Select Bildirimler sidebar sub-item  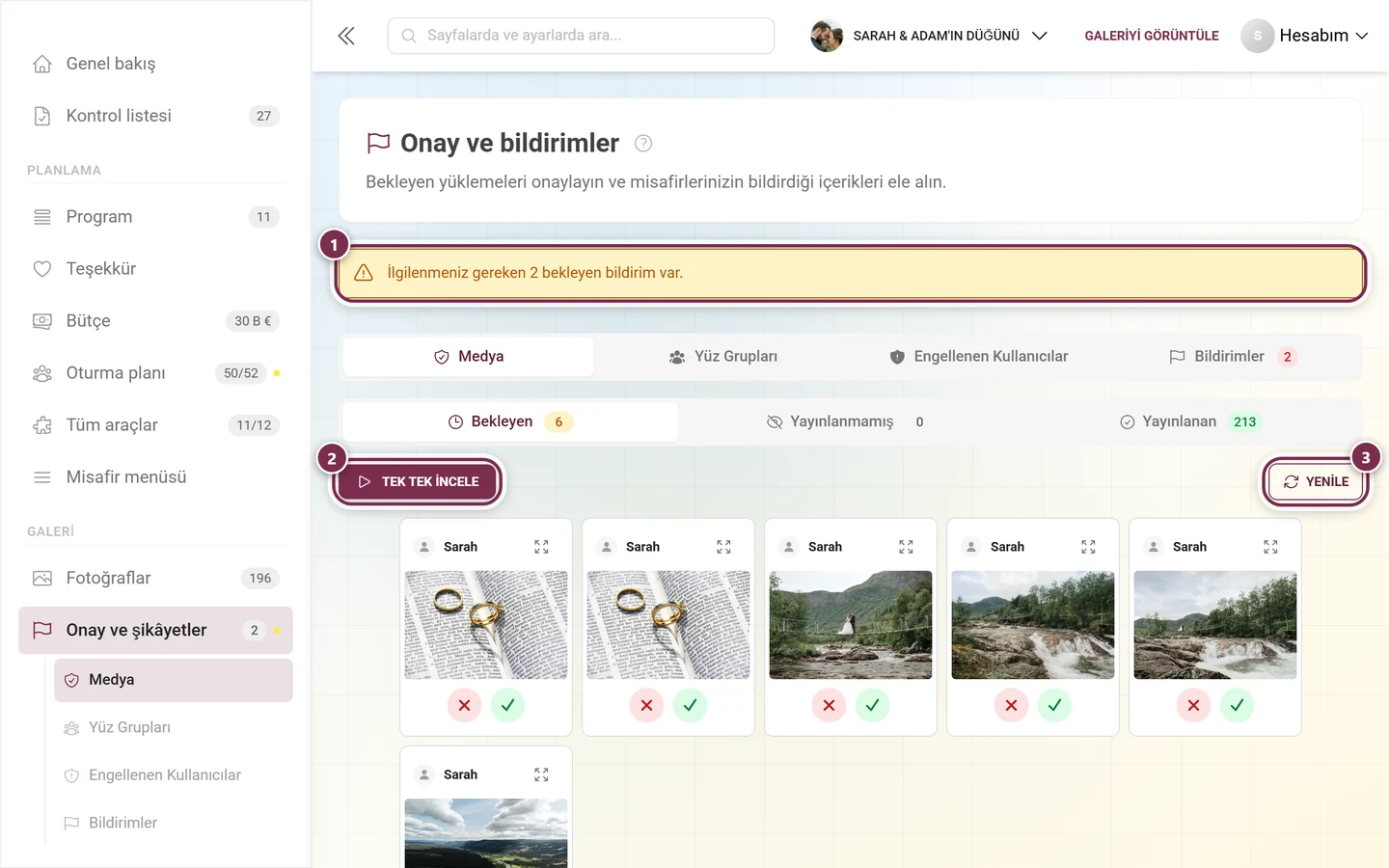[x=174, y=823]
